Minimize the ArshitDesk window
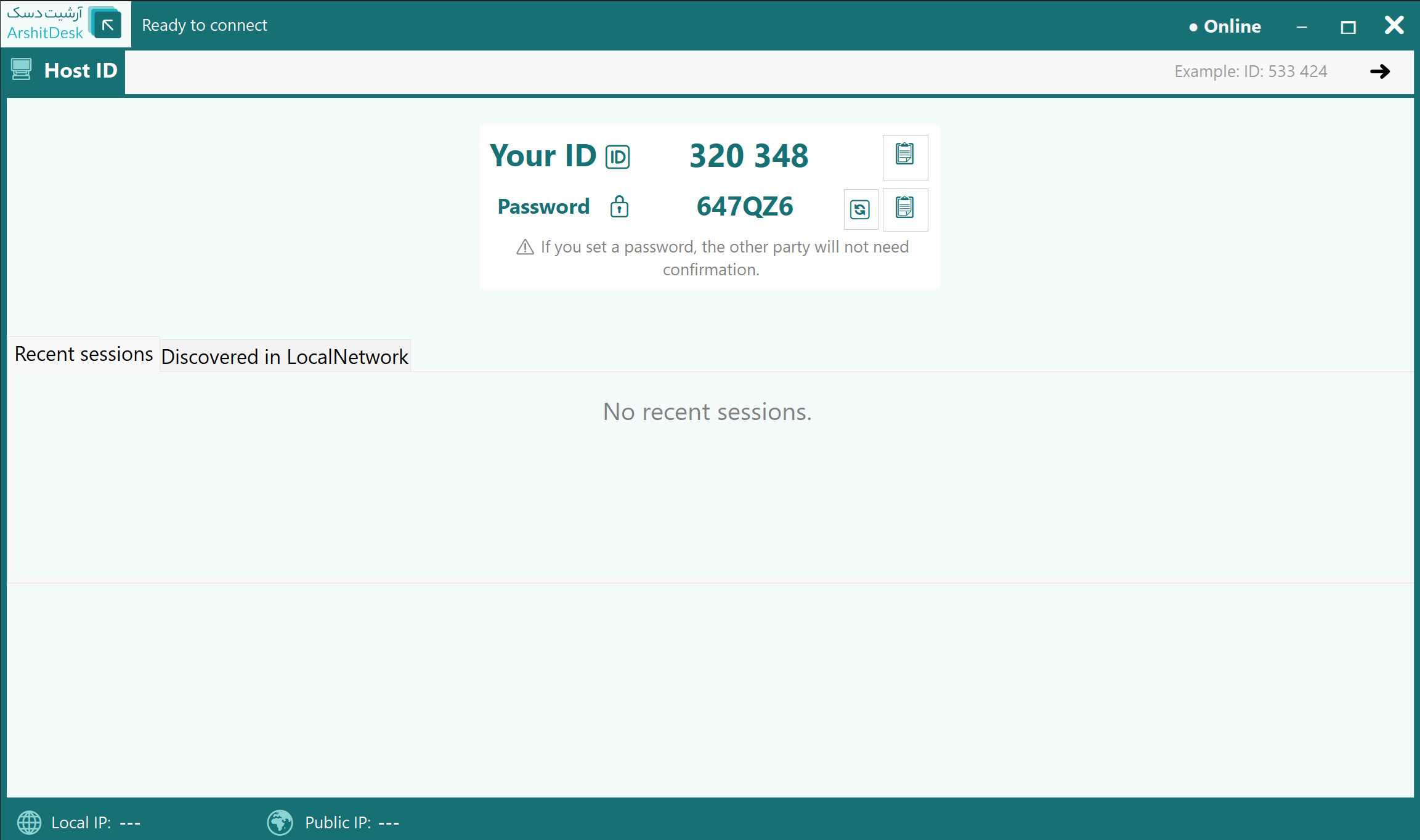 1302,26
